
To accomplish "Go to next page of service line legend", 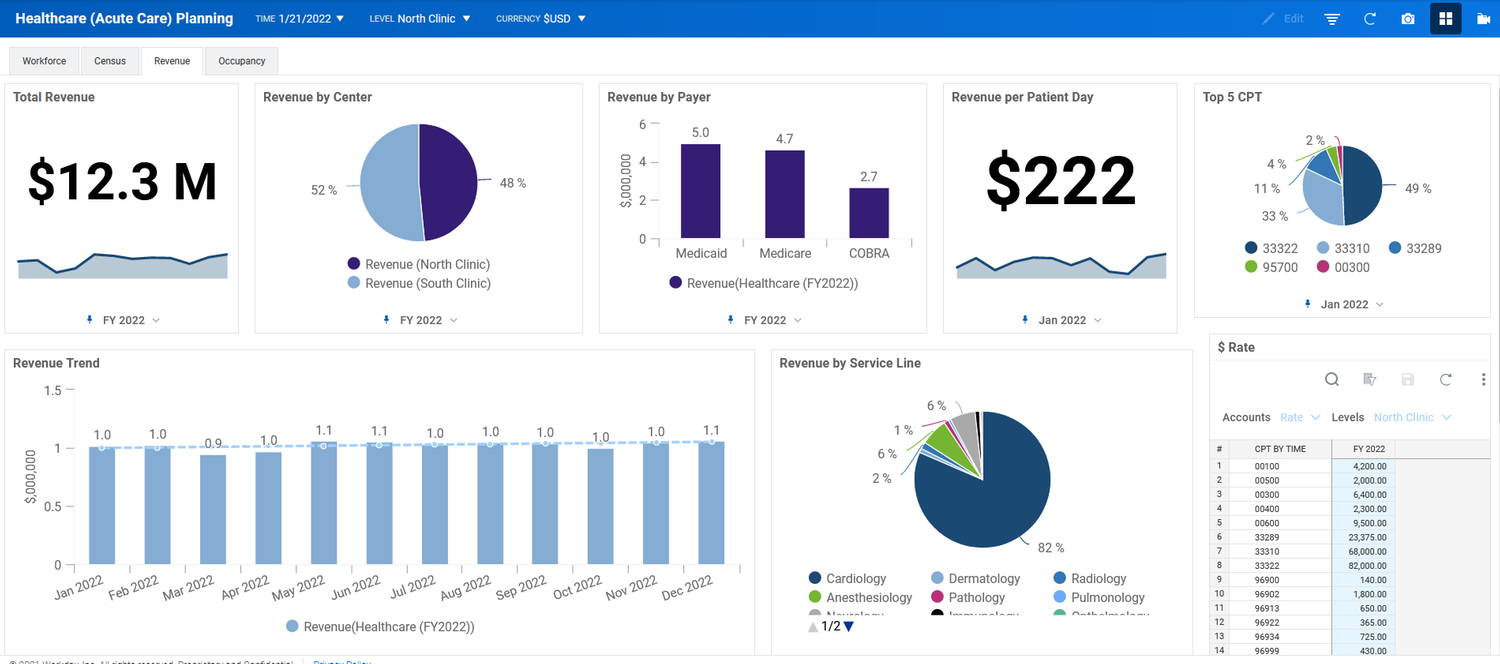I will (x=847, y=626).
